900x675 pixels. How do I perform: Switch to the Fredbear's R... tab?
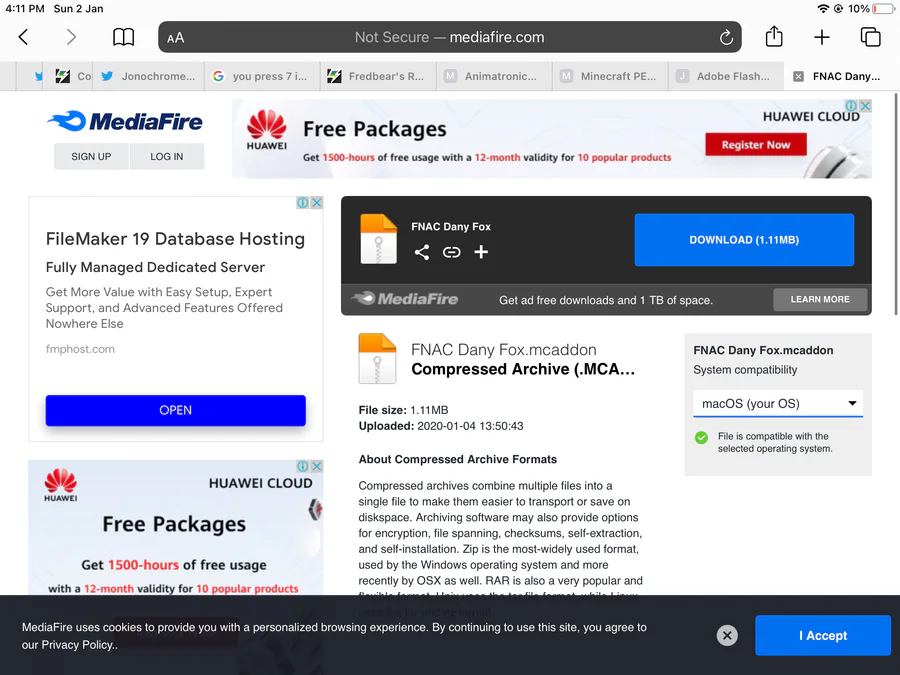(x=378, y=76)
